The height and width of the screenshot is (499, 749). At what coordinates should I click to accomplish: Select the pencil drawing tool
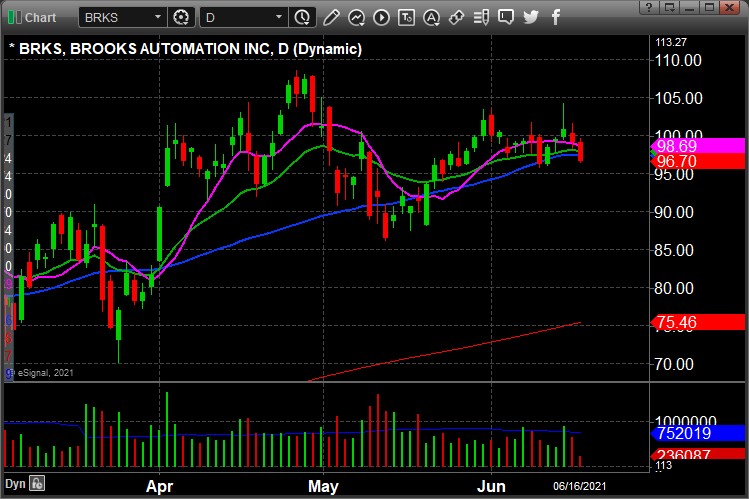(331, 18)
